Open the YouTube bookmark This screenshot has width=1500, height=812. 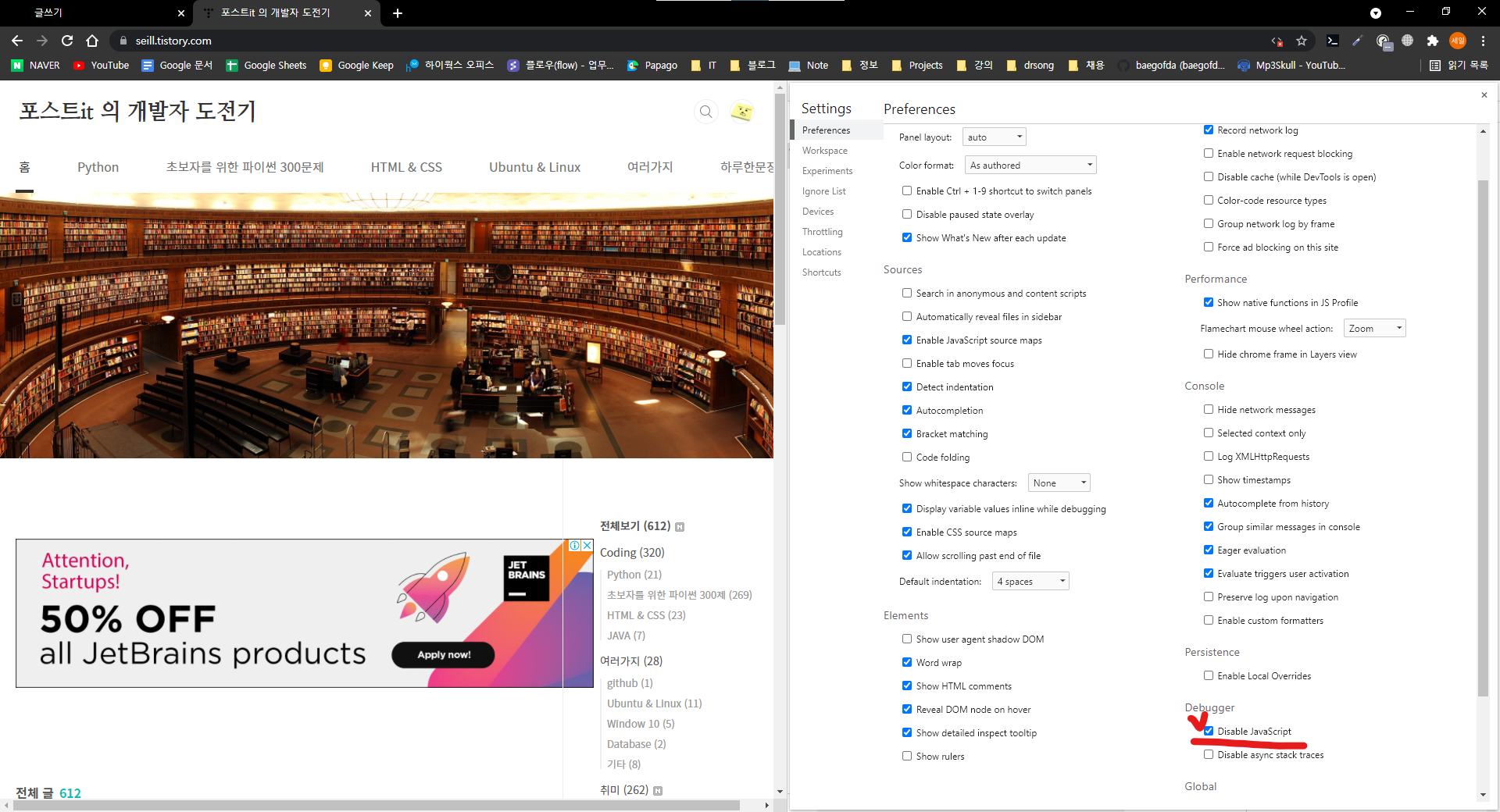(102, 66)
